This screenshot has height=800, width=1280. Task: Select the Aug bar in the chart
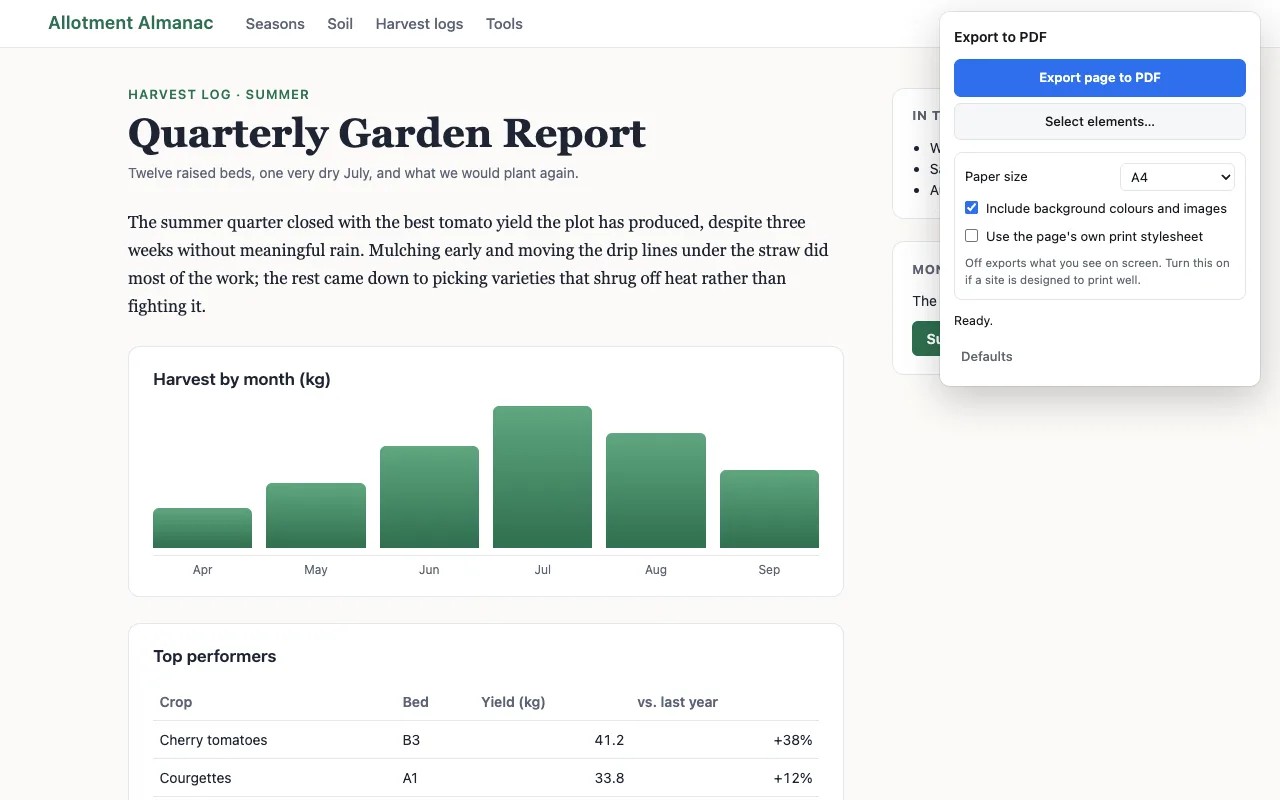click(x=656, y=490)
